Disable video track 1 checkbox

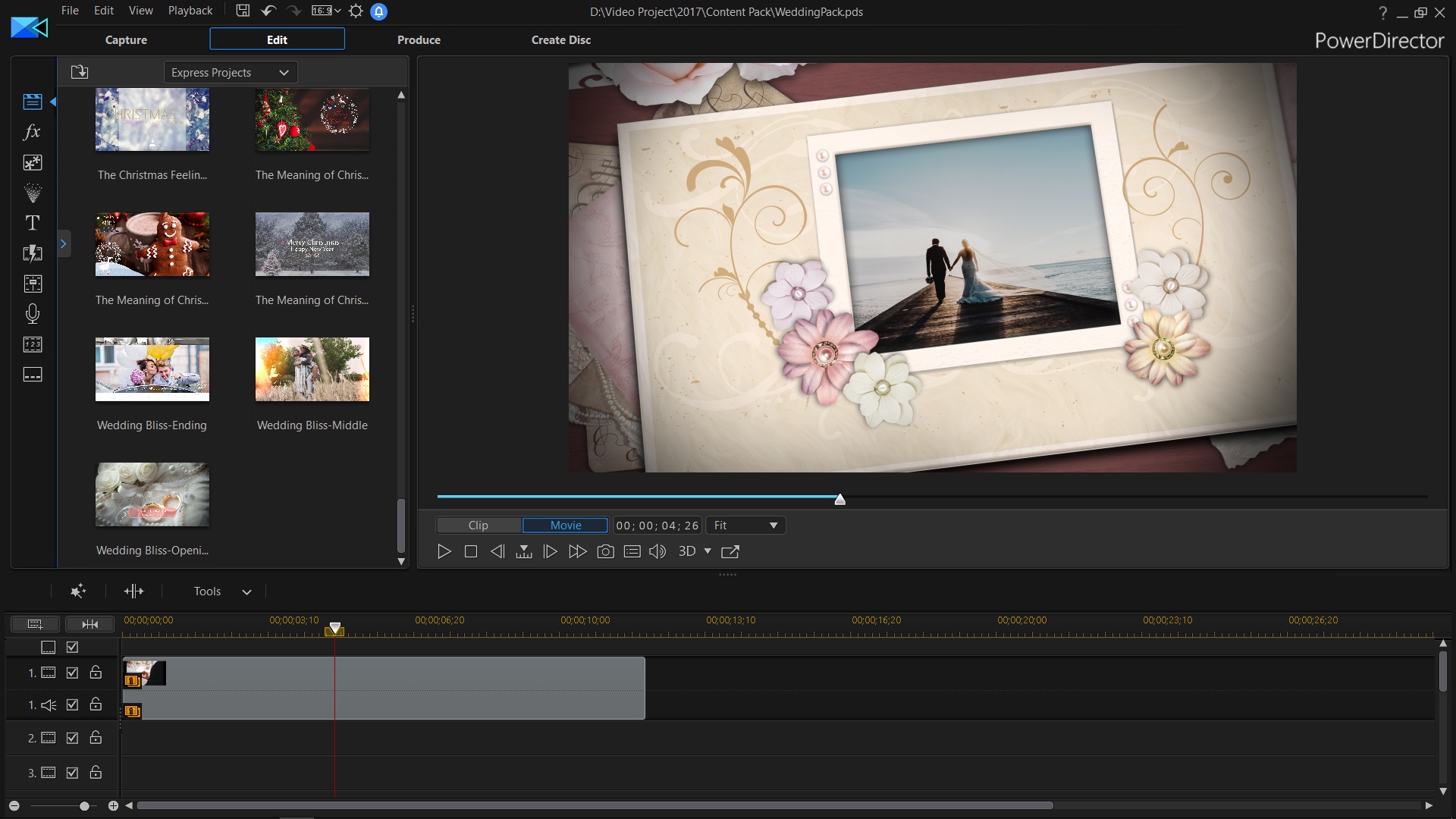[72, 673]
